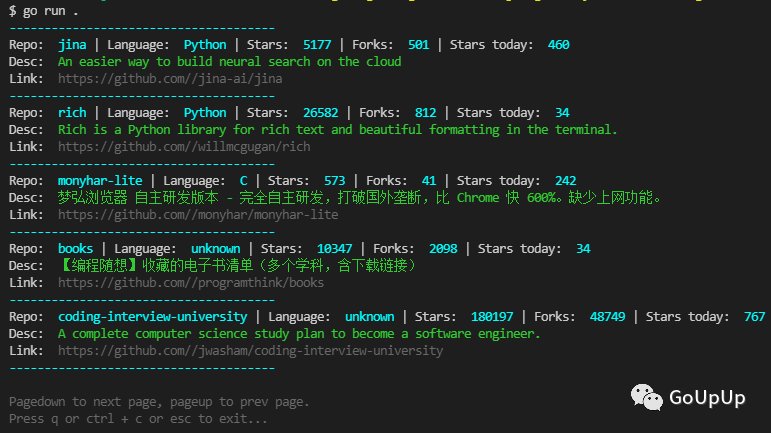771x433 pixels.
Task: Click jina's forks count "501"
Action: point(418,45)
